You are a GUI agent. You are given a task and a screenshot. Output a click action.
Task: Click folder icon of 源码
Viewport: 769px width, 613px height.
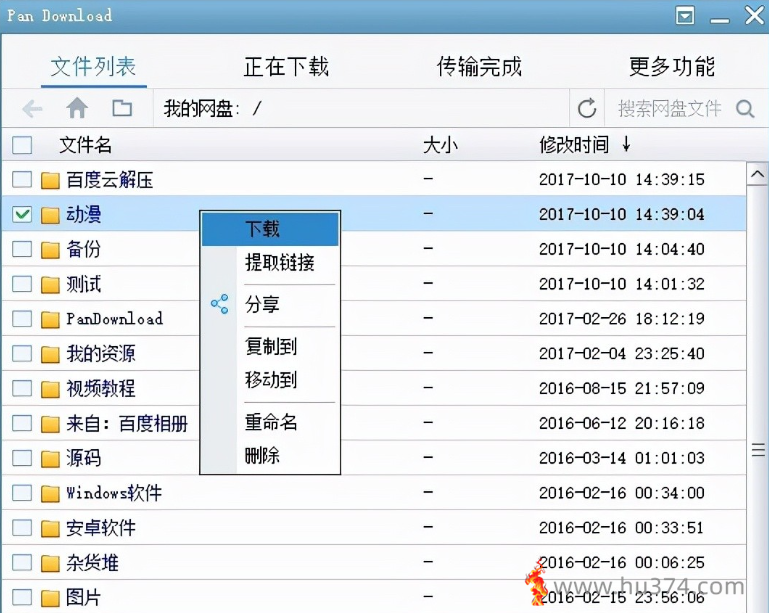point(50,459)
